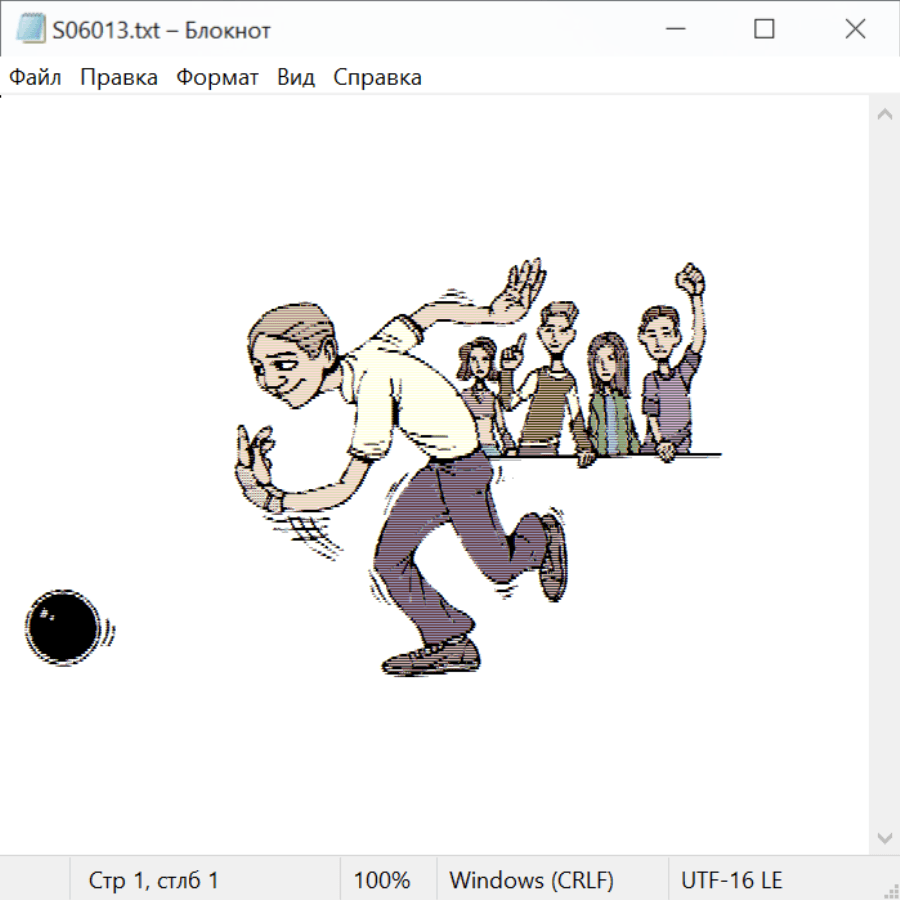Maximize the Блокнот window
This screenshot has width=900, height=900.
pyautogui.click(x=764, y=30)
